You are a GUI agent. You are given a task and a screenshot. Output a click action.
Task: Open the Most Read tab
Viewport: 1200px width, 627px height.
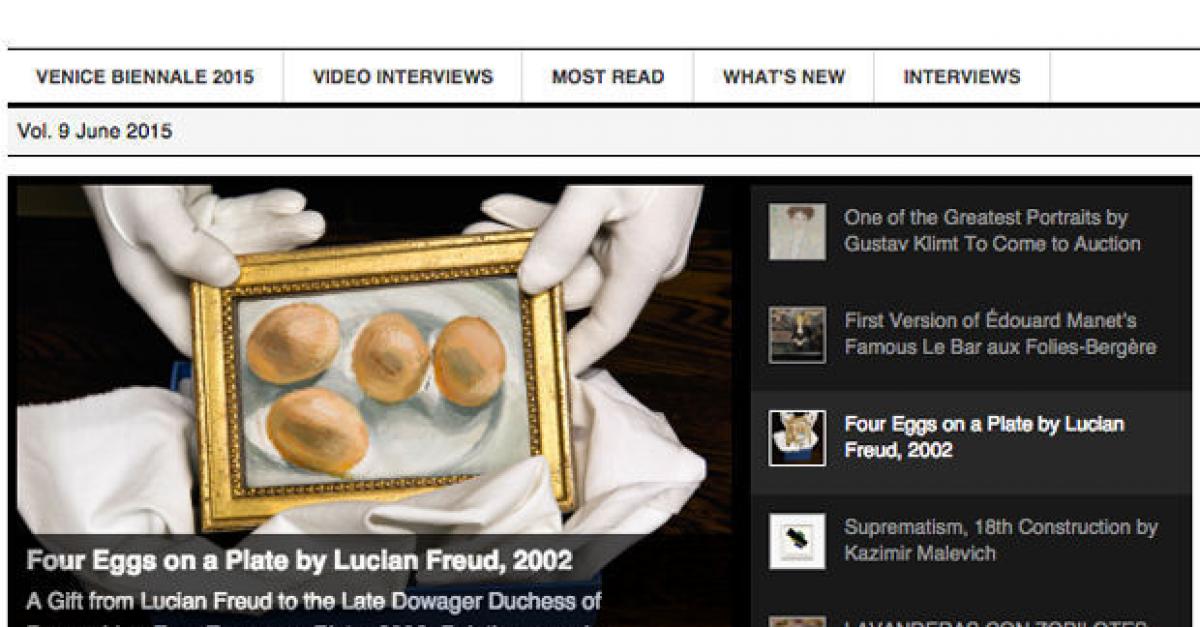tap(608, 77)
